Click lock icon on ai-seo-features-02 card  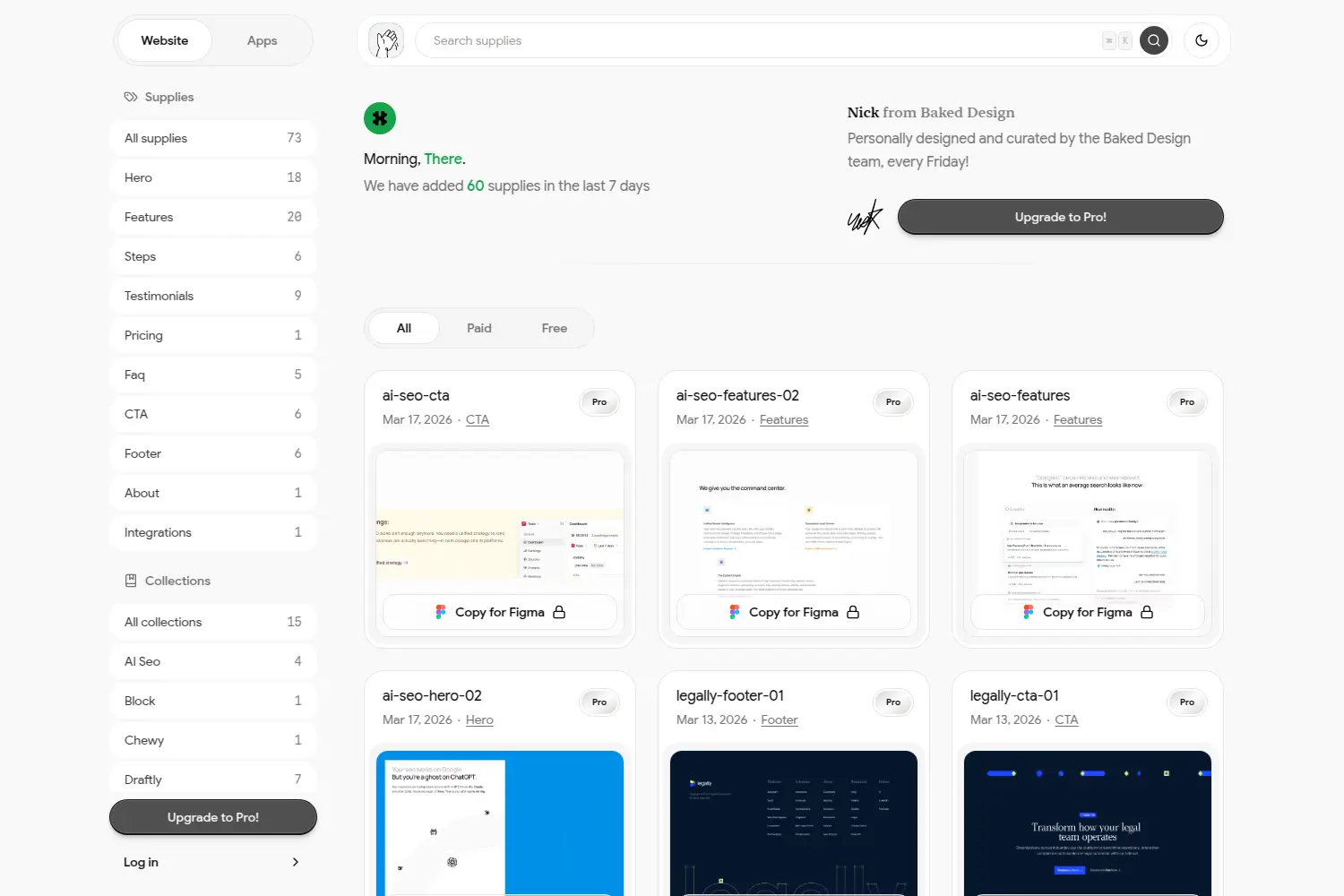pyautogui.click(x=853, y=612)
